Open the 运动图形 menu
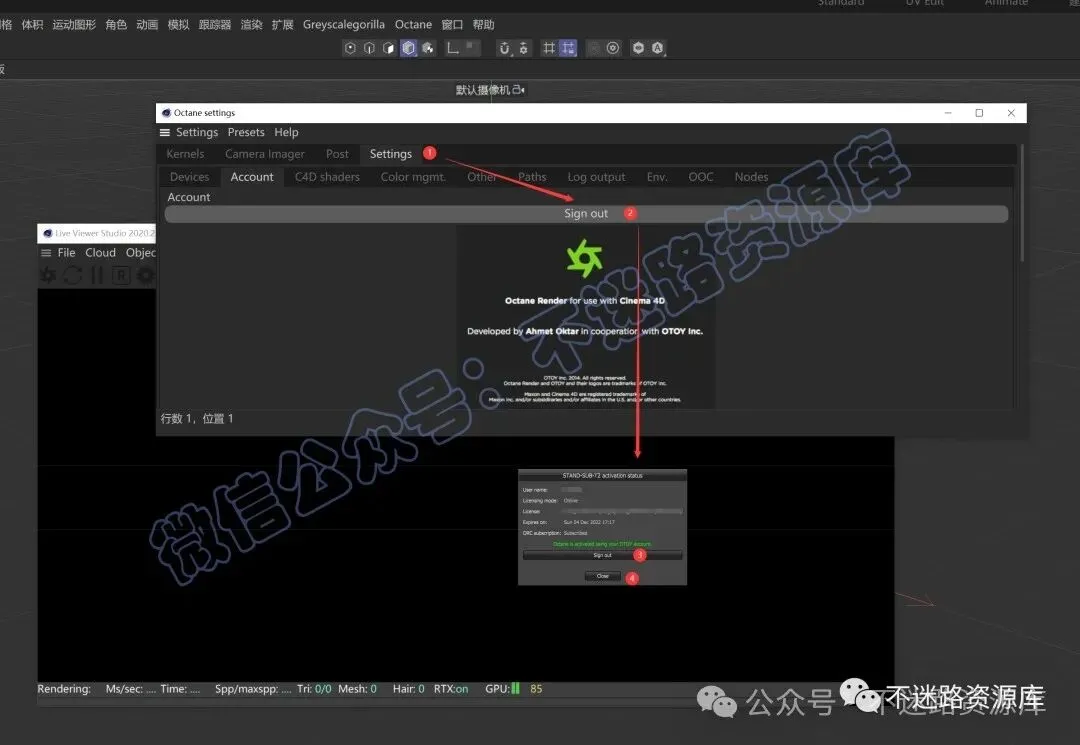 [74, 25]
